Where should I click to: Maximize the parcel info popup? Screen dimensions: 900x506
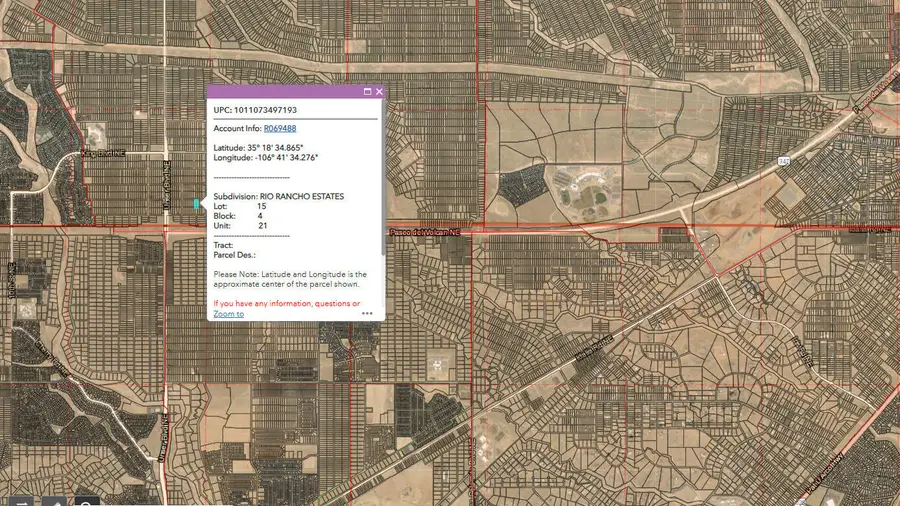367,92
